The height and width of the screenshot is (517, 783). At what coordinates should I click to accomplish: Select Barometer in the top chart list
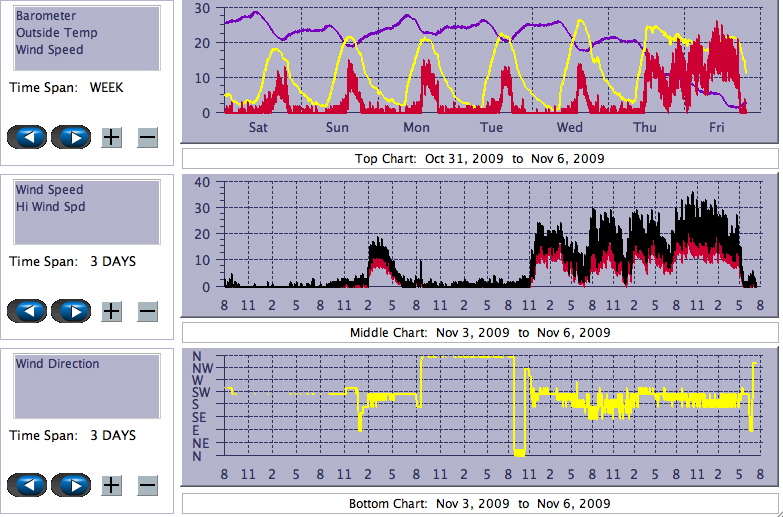44,16
